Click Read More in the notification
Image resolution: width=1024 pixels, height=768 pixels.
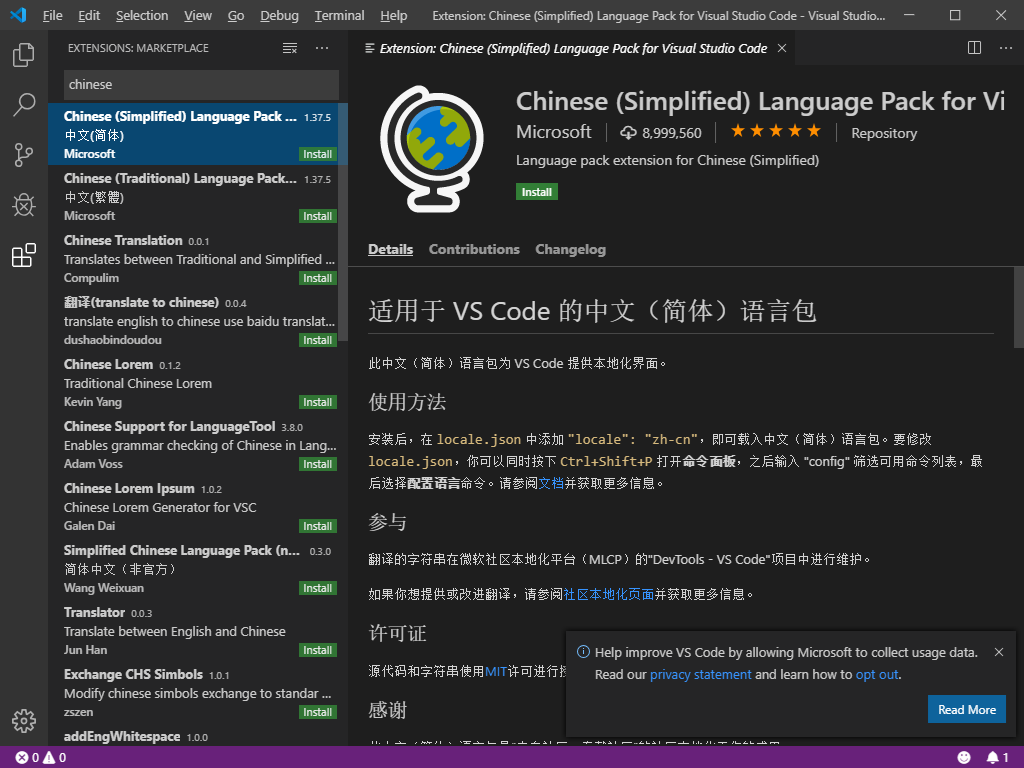[967, 710]
